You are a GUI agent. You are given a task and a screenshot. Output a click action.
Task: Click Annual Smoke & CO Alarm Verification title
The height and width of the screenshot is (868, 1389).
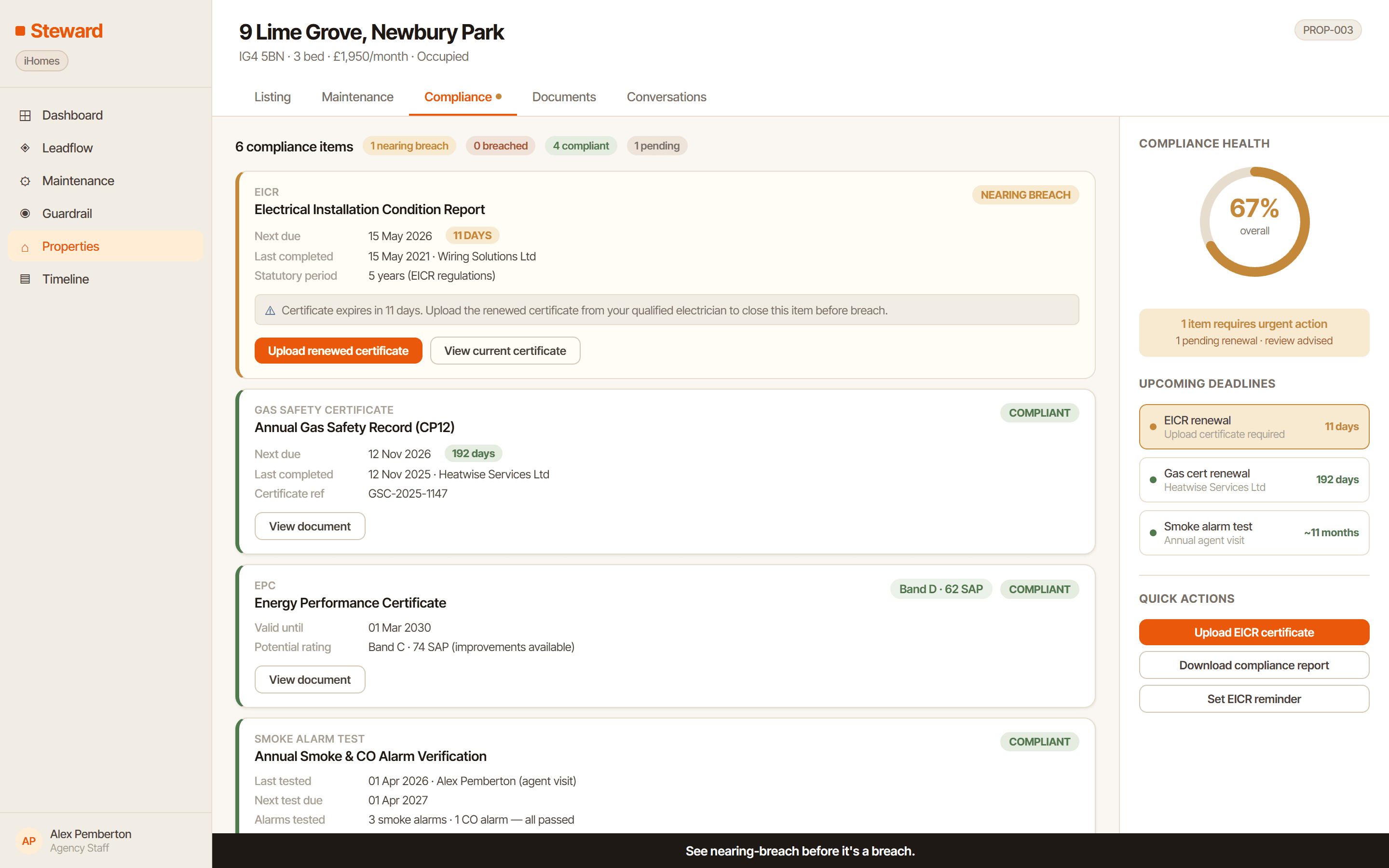pos(370,756)
